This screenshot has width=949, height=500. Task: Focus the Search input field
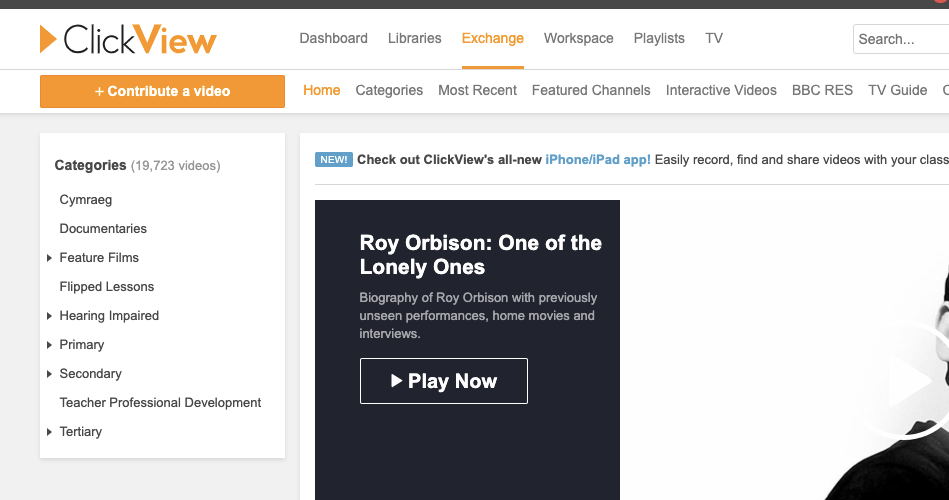click(x=900, y=39)
